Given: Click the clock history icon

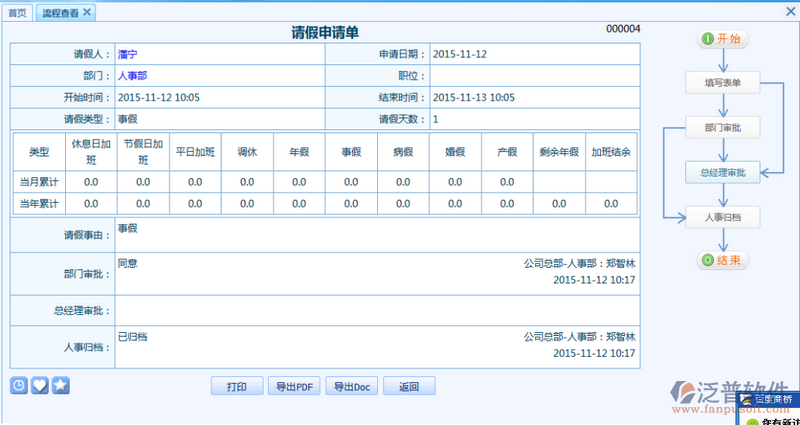Looking at the screenshot, I should point(19,385).
